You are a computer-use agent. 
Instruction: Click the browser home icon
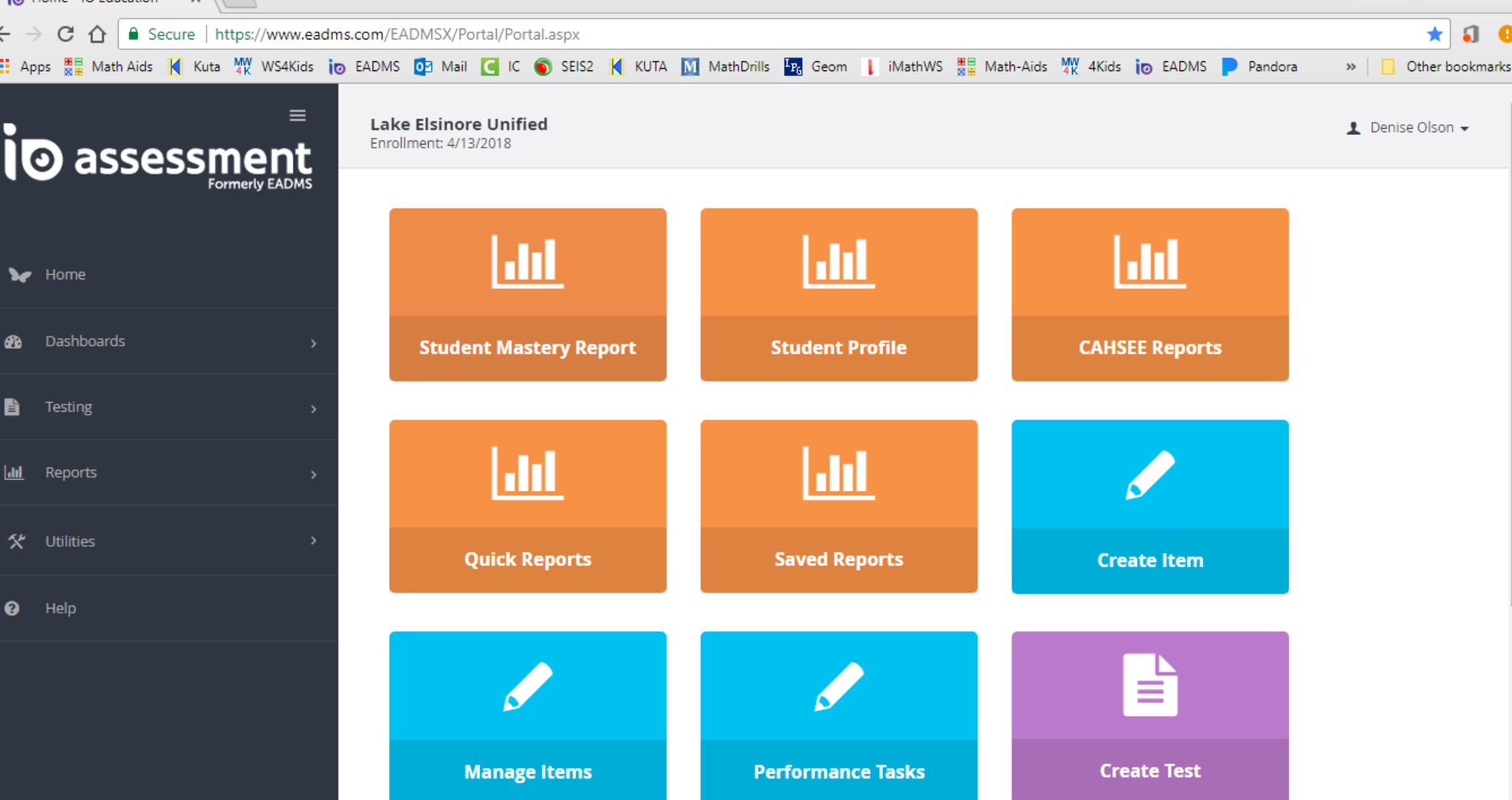pyautogui.click(x=97, y=34)
